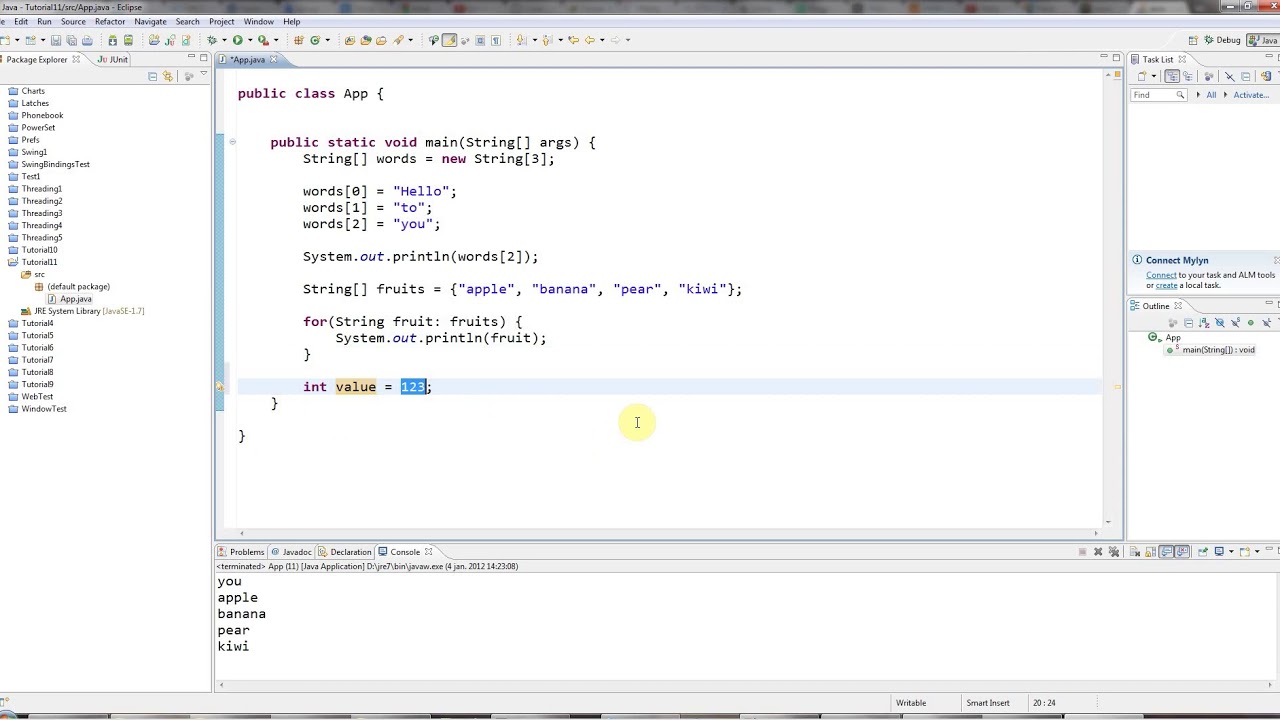This screenshot has height=720, width=1280.
Task: Click the Activate... task link
Action: (x=1251, y=95)
